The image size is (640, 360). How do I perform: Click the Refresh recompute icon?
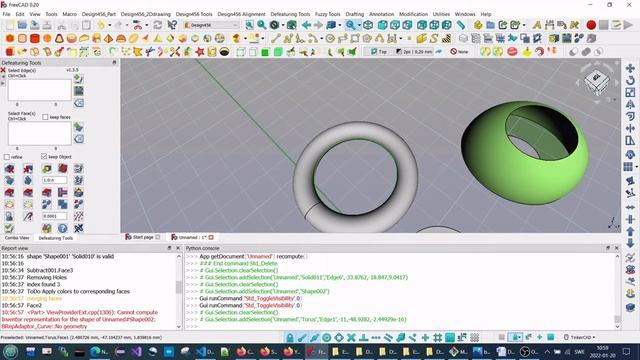tap(158, 25)
